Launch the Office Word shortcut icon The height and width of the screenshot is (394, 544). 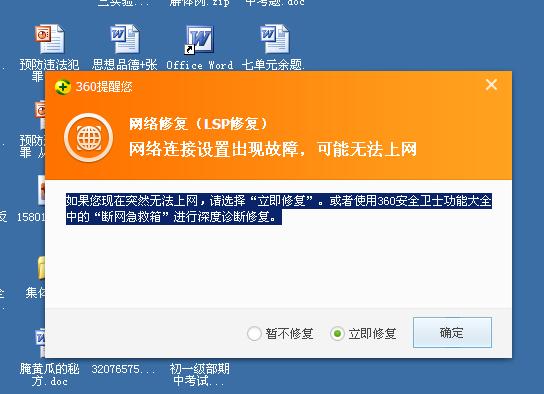click(199, 40)
